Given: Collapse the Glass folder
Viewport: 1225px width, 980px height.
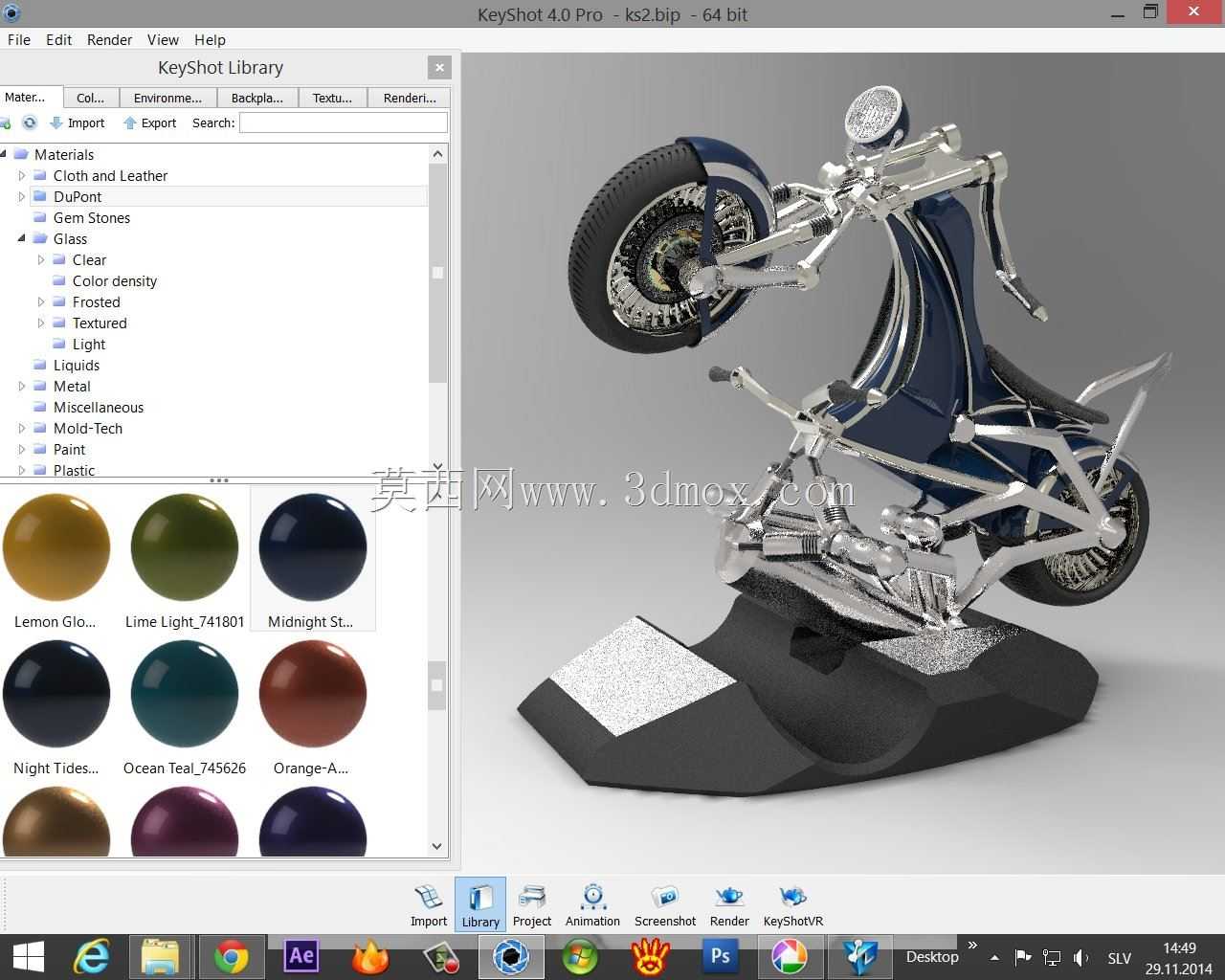Looking at the screenshot, I should click(21, 238).
